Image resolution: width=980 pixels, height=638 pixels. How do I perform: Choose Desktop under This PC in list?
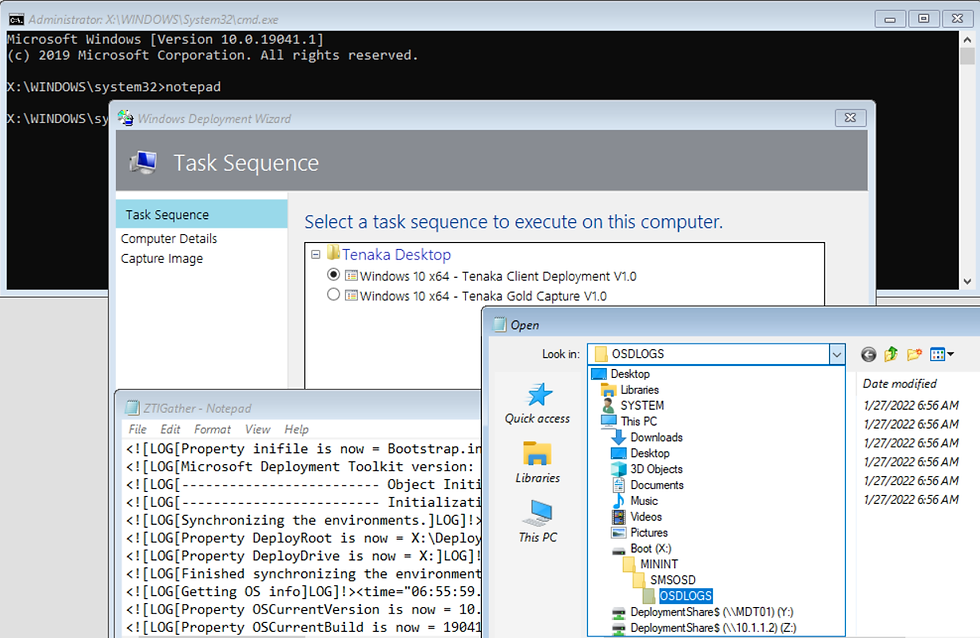649,453
